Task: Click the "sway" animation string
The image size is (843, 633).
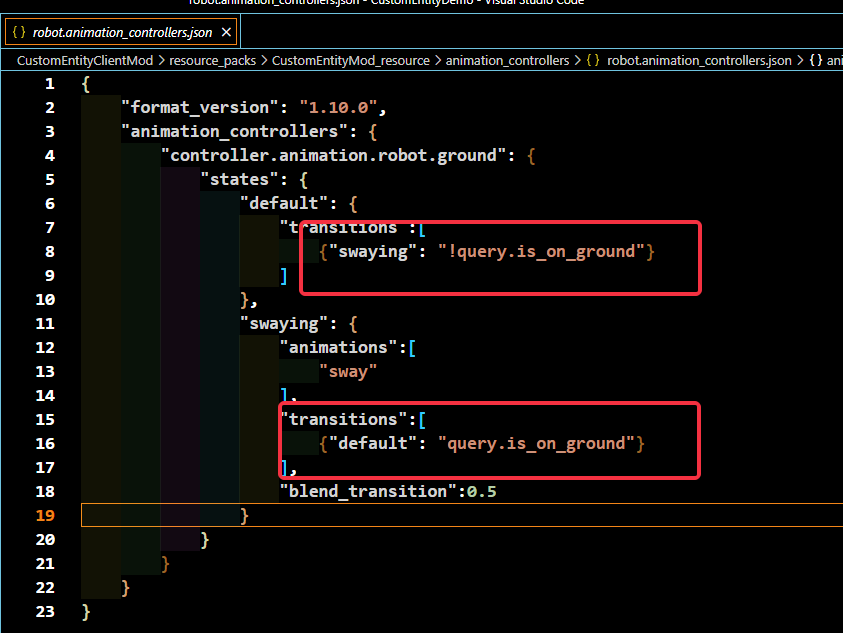Action: click(348, 372)
